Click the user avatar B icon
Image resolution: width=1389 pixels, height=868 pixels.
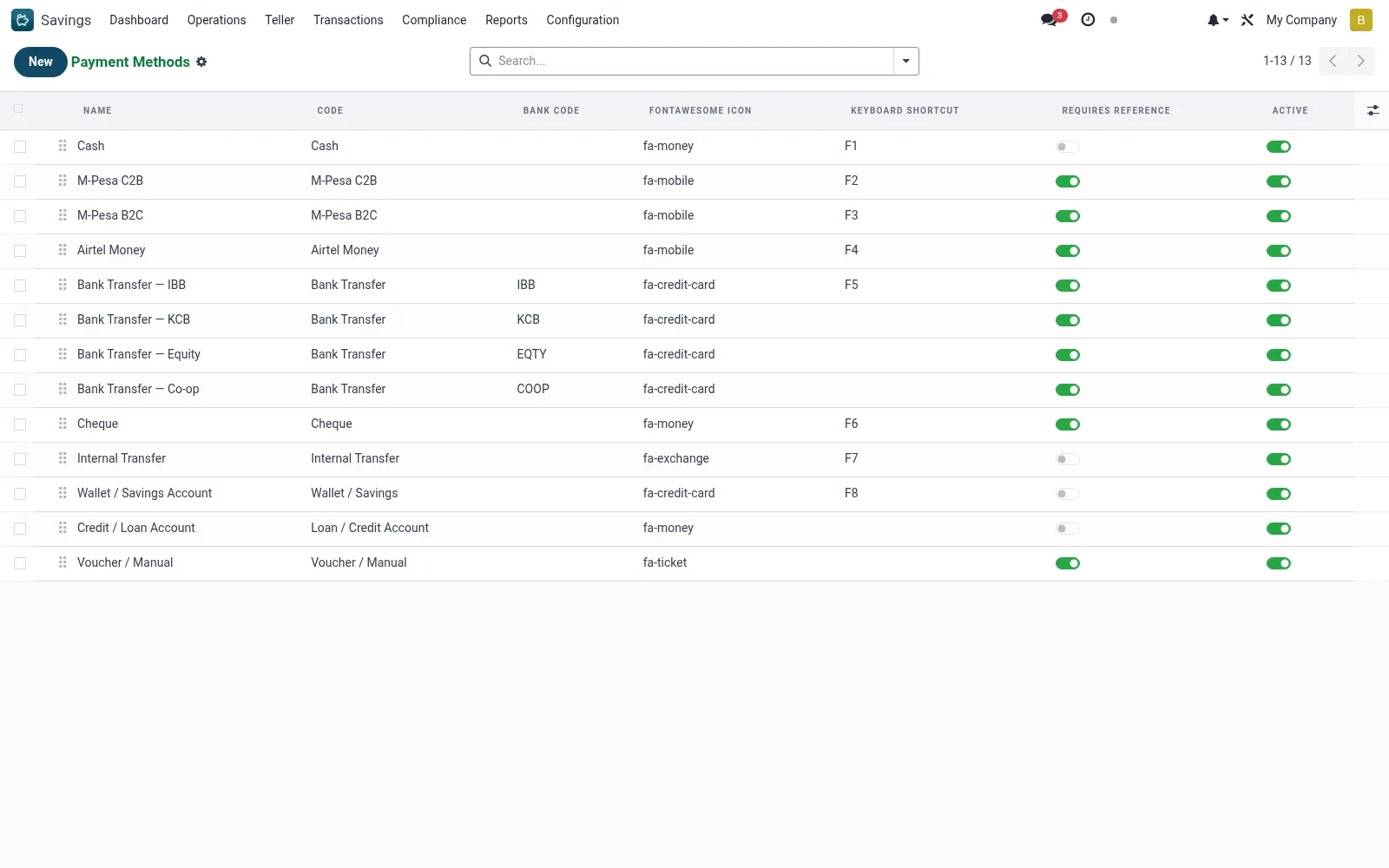pyautogui.click(x=1360, y=20)
